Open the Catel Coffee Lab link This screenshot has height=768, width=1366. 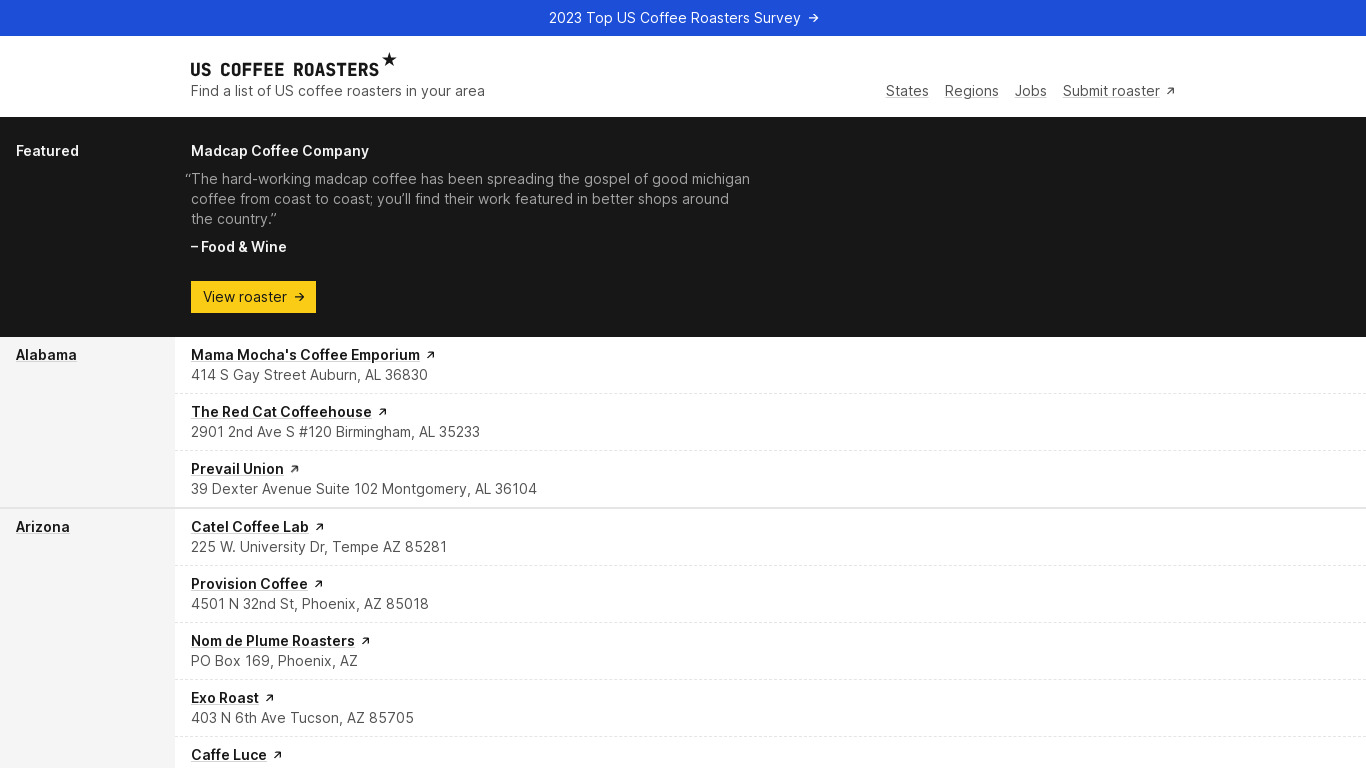pyautogui.click(x=250, y=527)
